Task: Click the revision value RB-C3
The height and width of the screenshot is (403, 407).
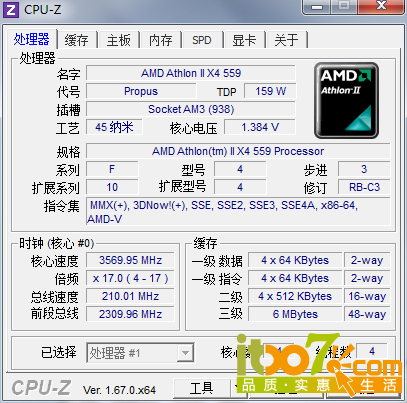Action: click(x=364, y=187)
